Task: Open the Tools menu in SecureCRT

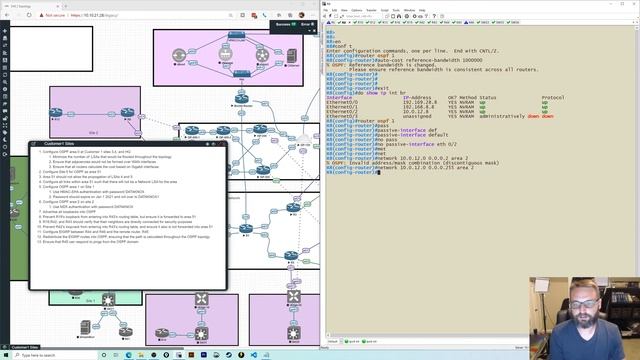Action: tap(396, 10)
